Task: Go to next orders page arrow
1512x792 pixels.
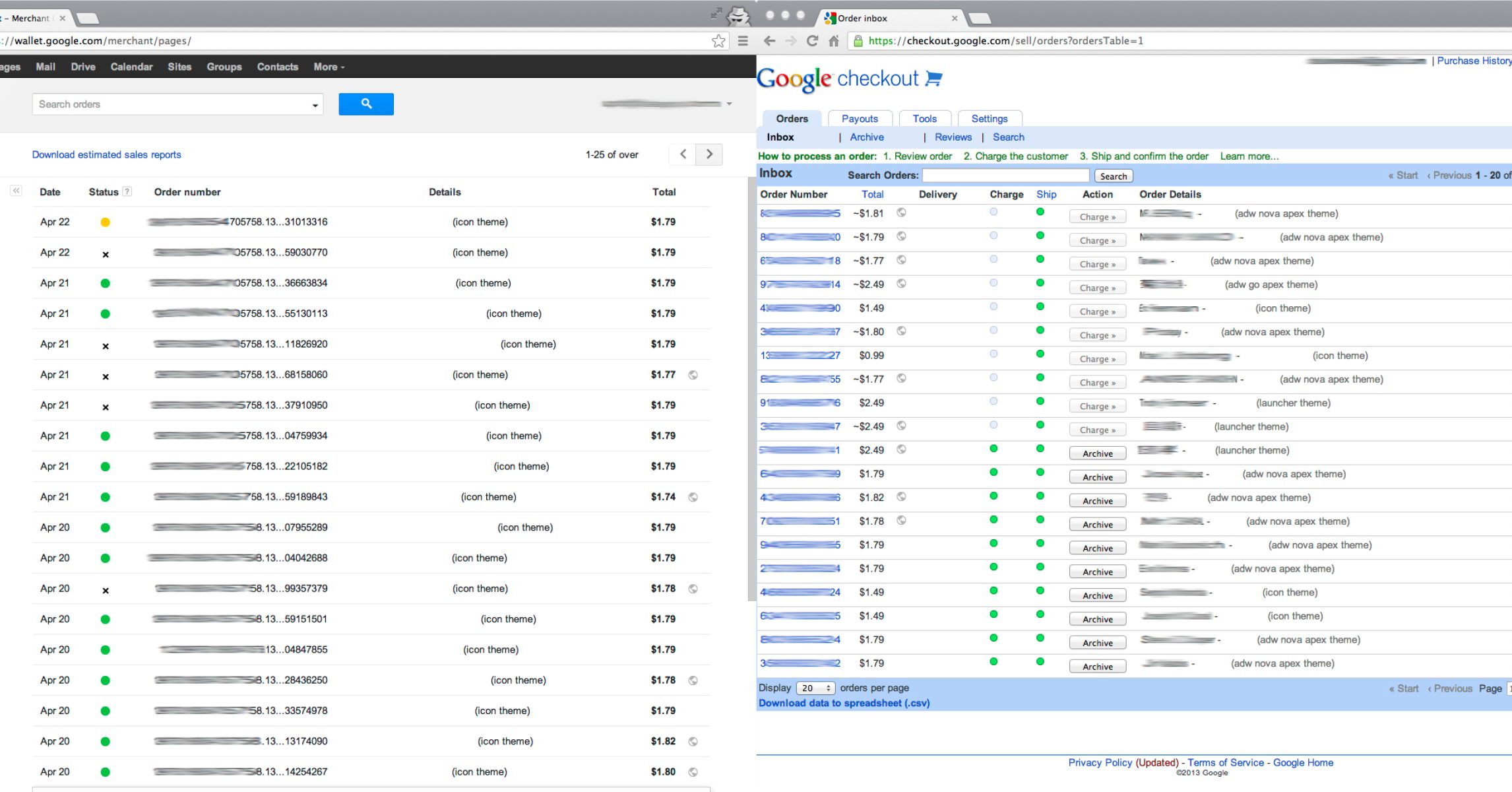Action: pyautogui.click(x=709, y=154)
